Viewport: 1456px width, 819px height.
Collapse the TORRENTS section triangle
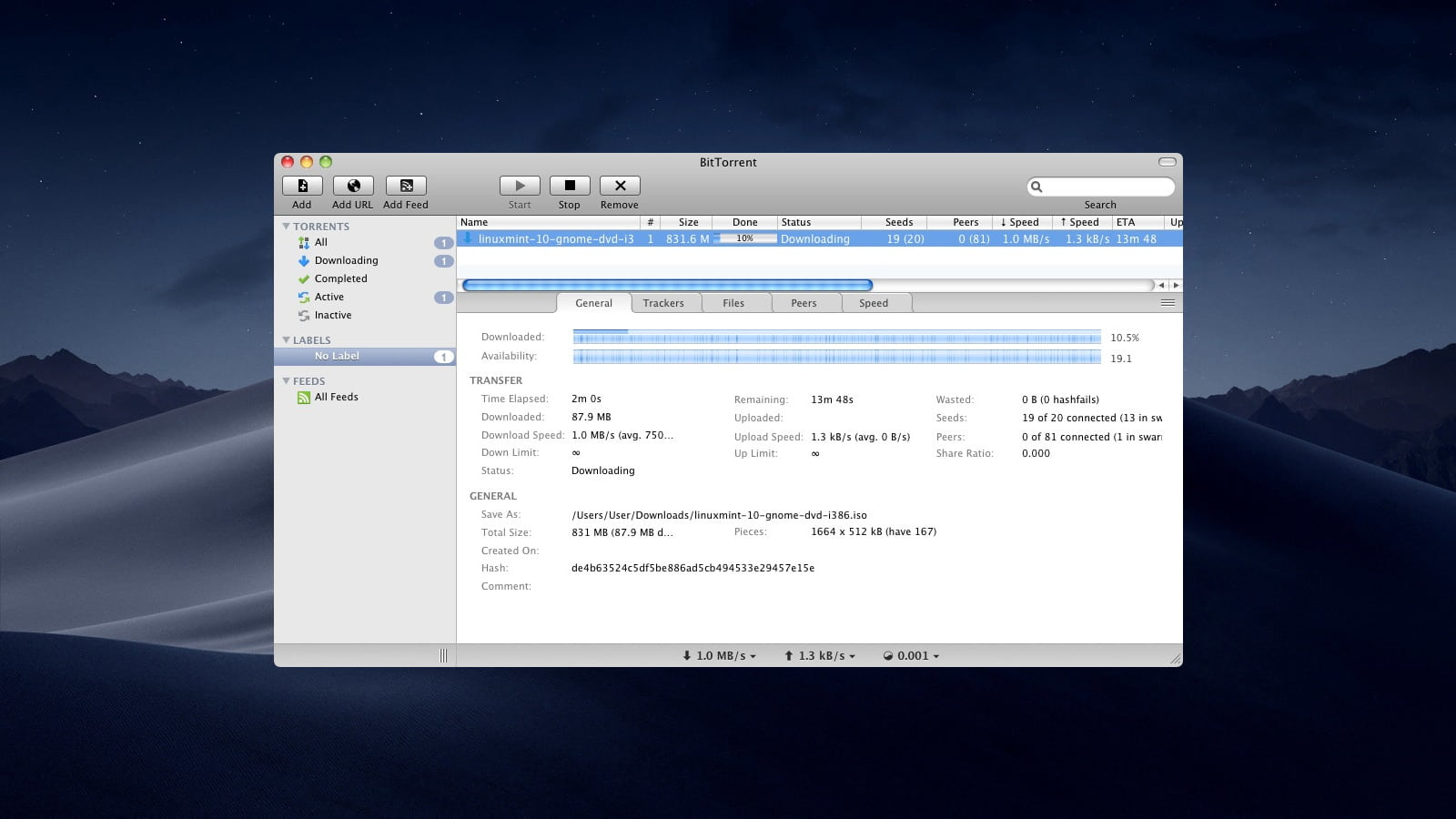[x=286, y=226]
